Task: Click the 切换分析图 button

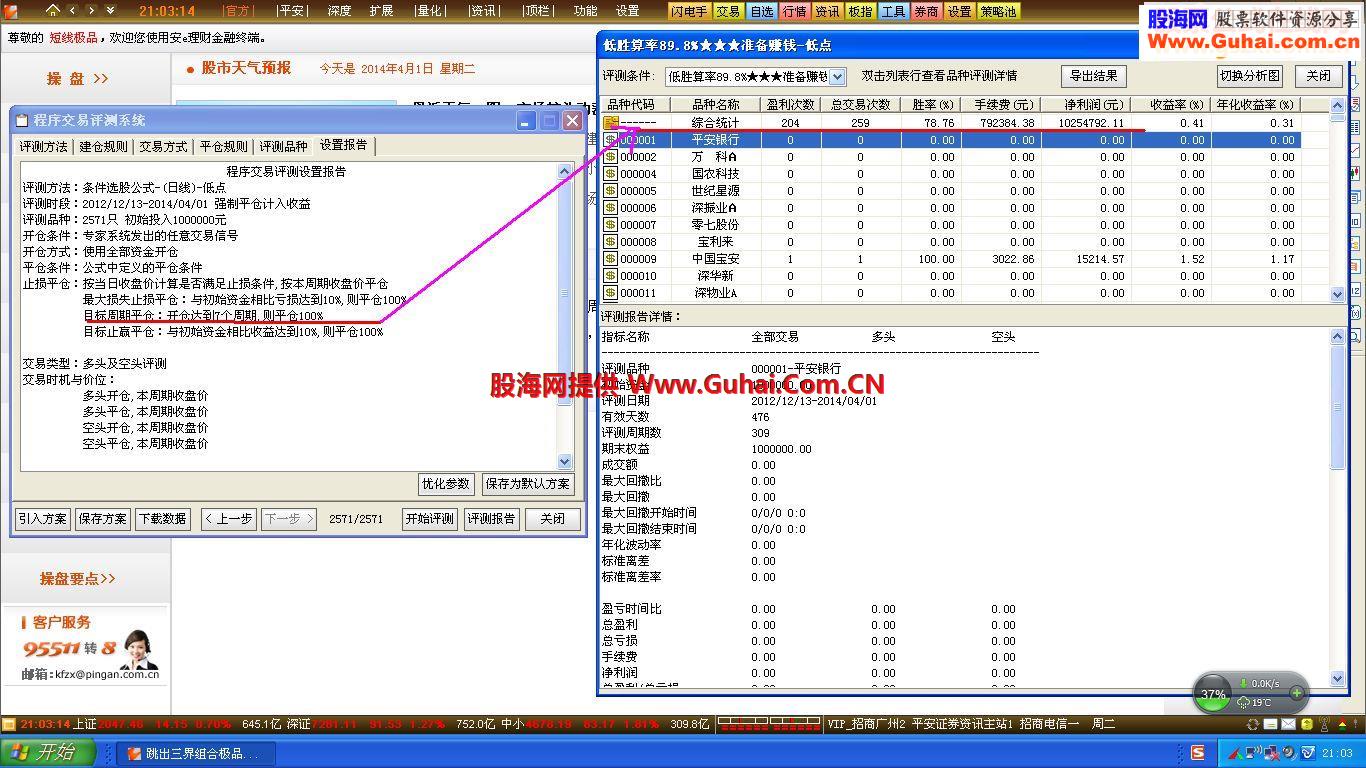Action: [1250, 76]
